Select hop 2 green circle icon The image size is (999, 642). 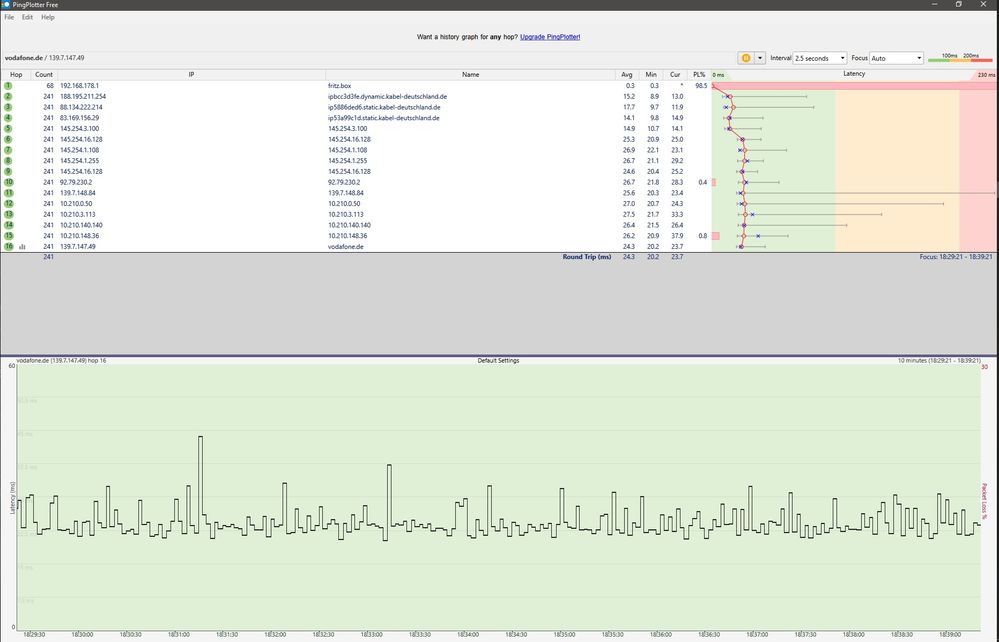click(x=8, y=96)
